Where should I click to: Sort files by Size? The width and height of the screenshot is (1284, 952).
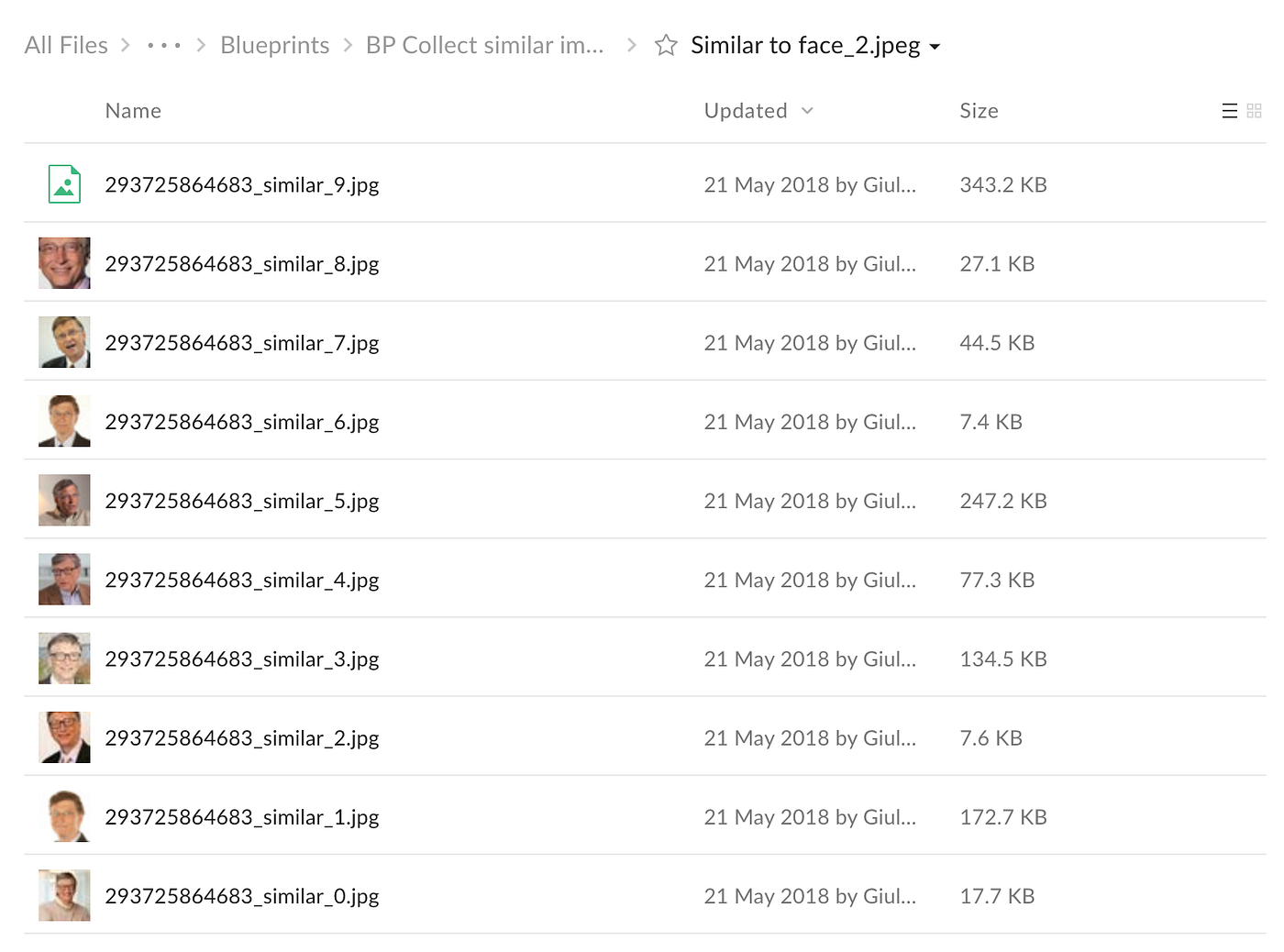pos(979,110)
